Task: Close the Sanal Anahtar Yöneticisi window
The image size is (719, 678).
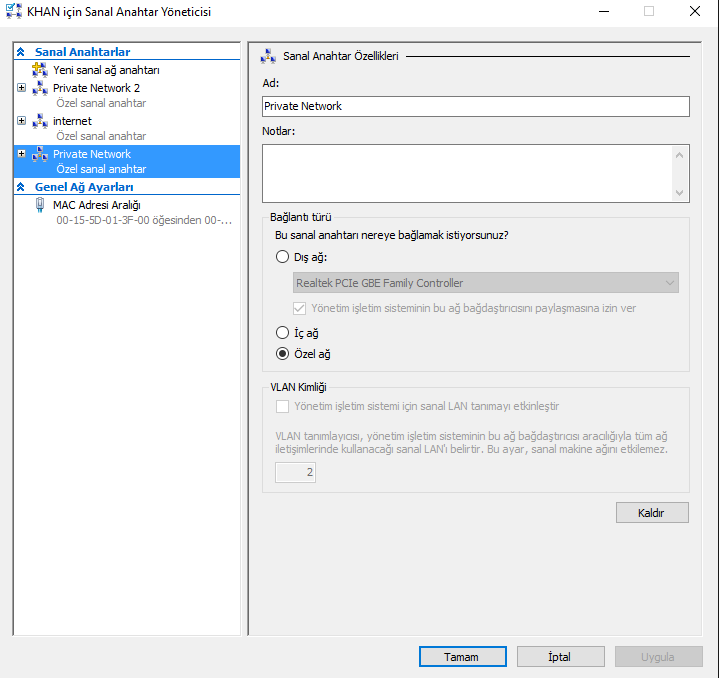Action: pos(695,11)
